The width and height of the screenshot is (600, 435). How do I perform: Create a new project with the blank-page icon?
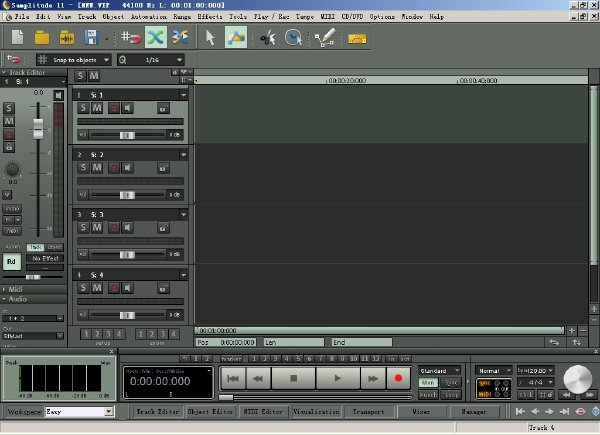coord(18,37)
